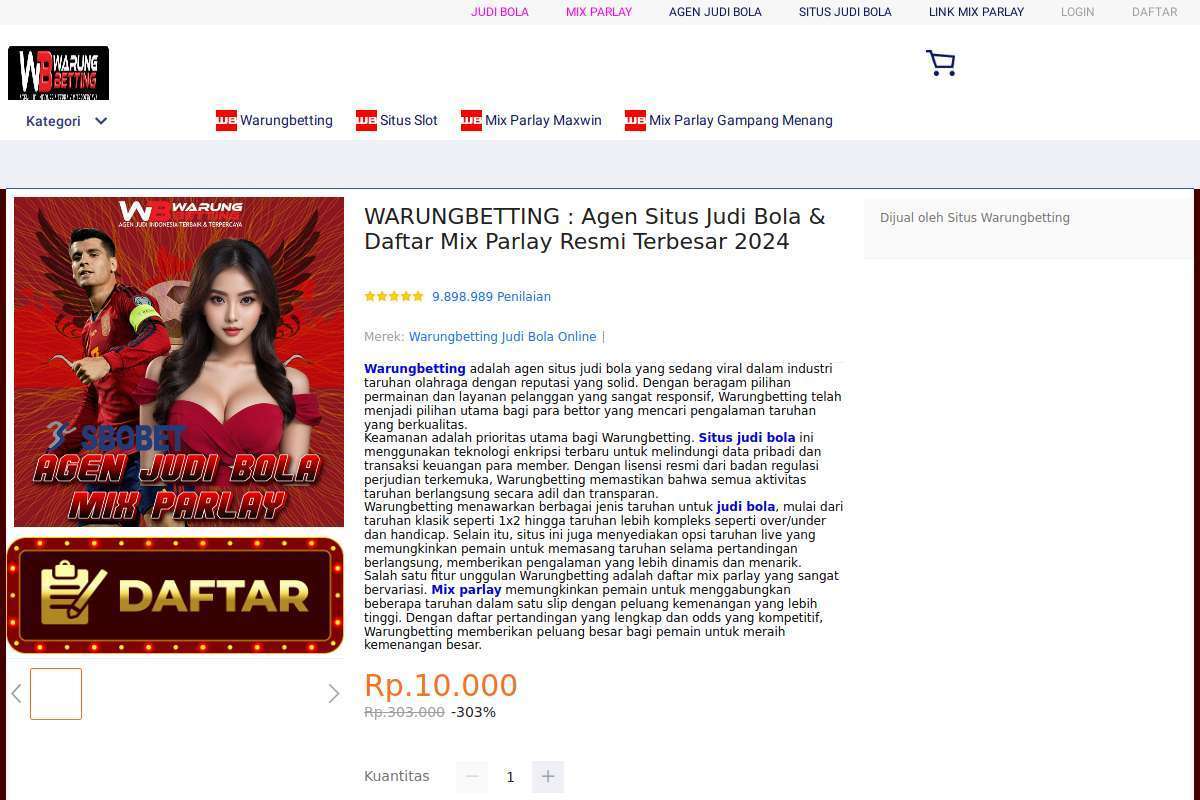Open the shopping cart icon
1200x800 pixels.
click(x=940, y=64)
